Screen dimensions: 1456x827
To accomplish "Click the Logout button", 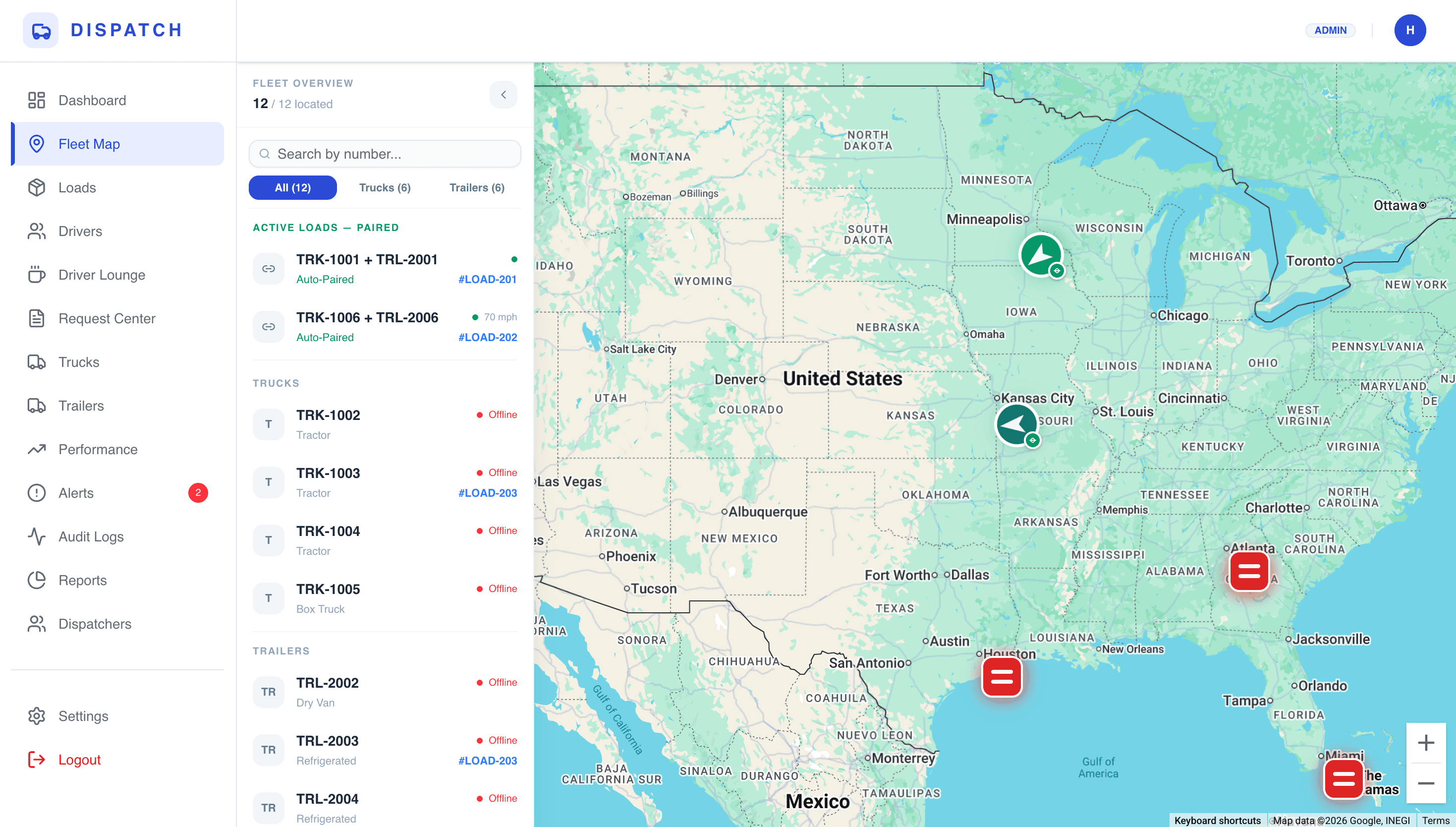I will [x=117, y=760].
